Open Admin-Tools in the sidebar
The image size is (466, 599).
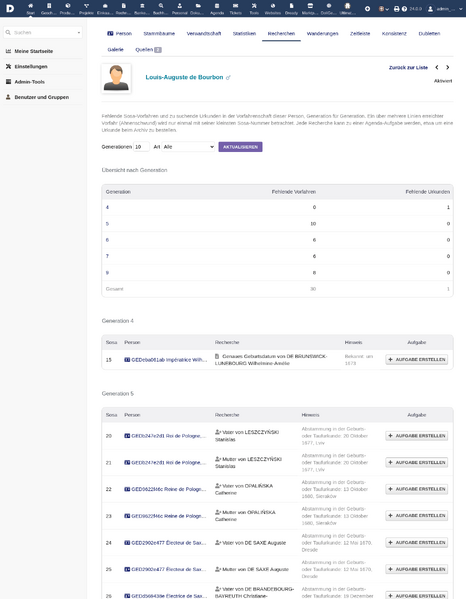pyautogui.click(x=29, y=82)
